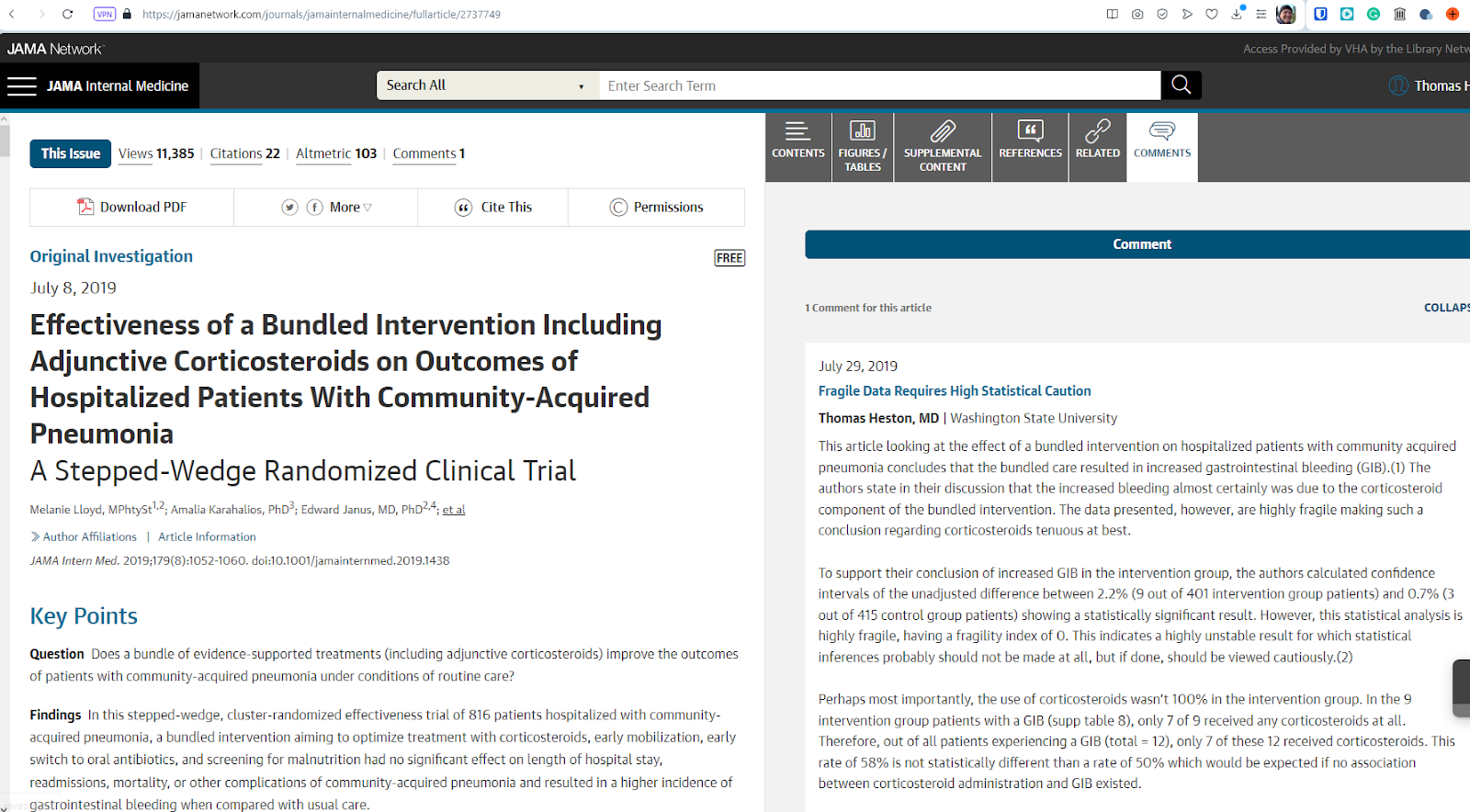Open Comments 1 link
The image size is (1470, 812).
429,153
